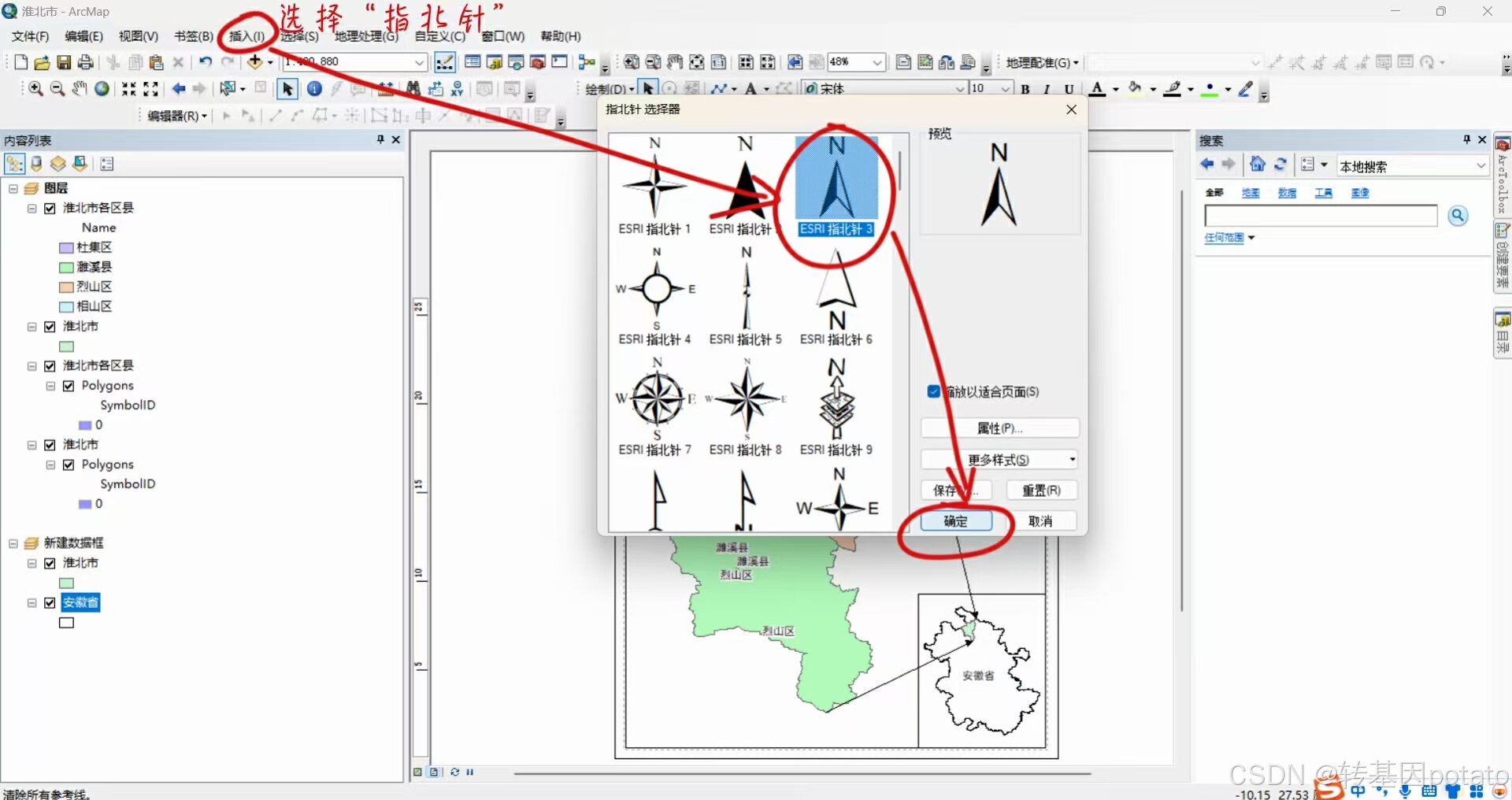The height and width of the screenshot is (800, 1512).
Task: Click the Underline text formatting icon
Action: click(x=1069, y=89)
